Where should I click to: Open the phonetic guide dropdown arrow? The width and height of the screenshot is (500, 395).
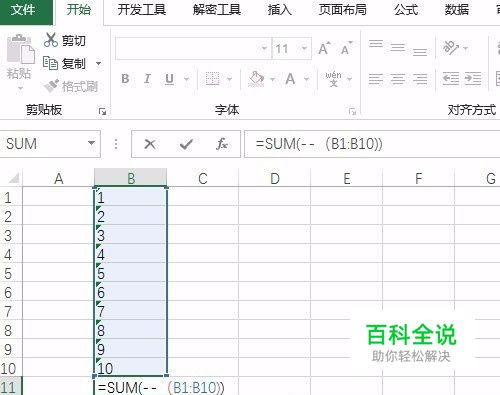point(350,79)
